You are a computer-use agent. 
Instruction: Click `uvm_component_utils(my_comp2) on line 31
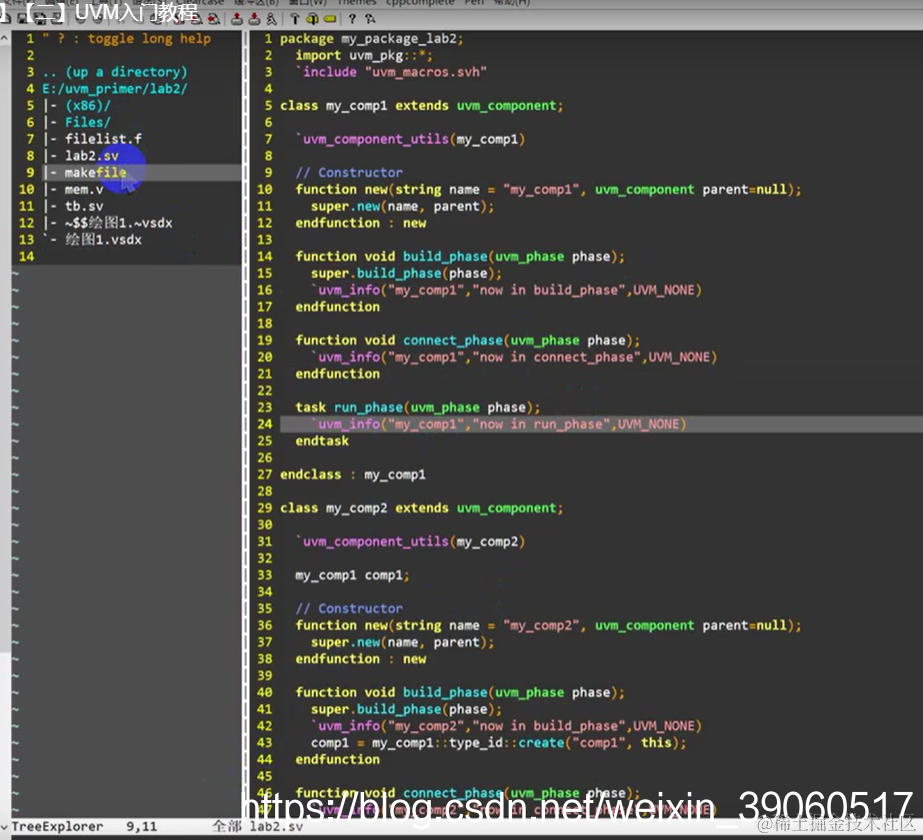[410, 542]
